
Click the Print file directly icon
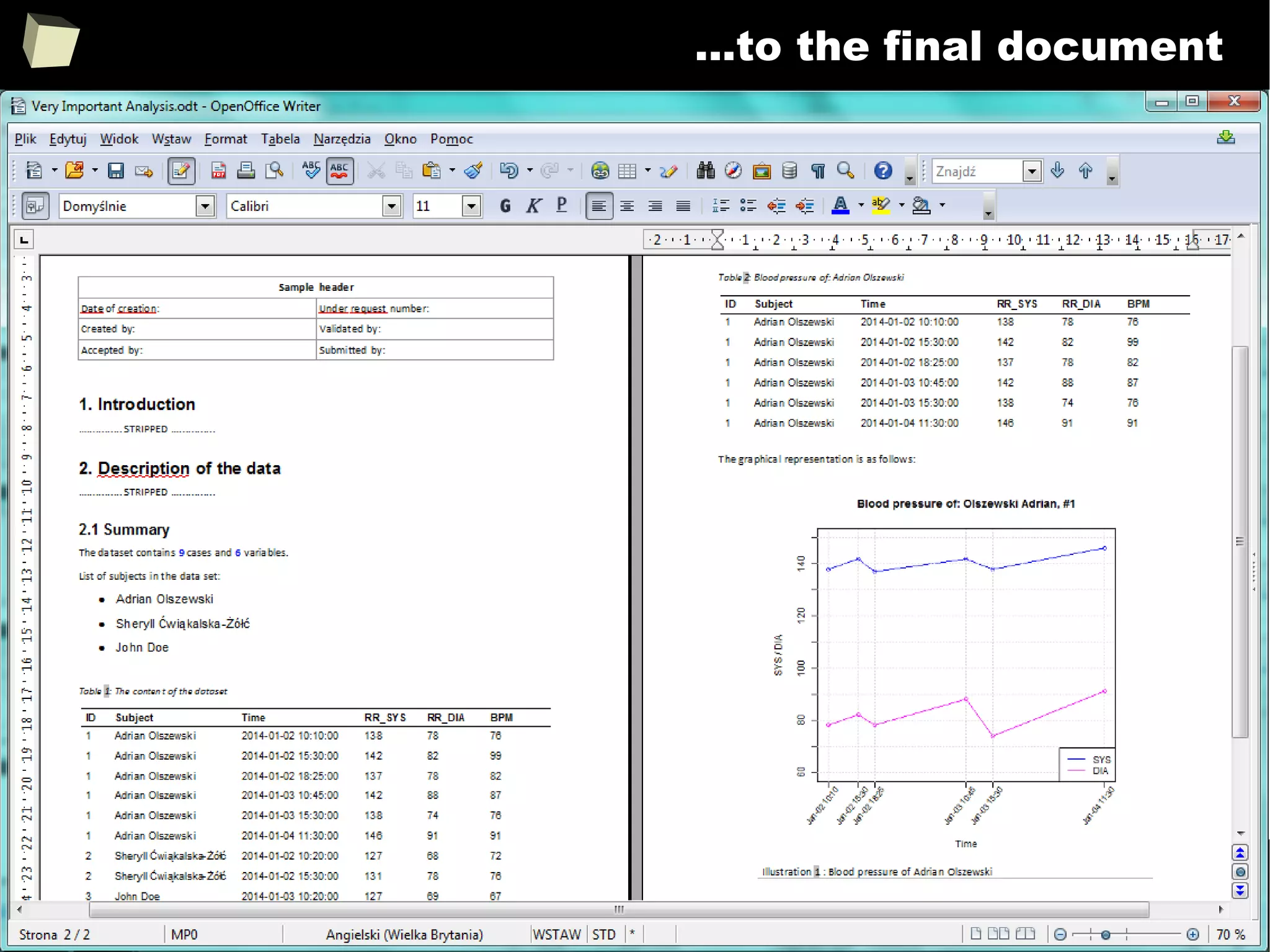click(x=246, y=171)
